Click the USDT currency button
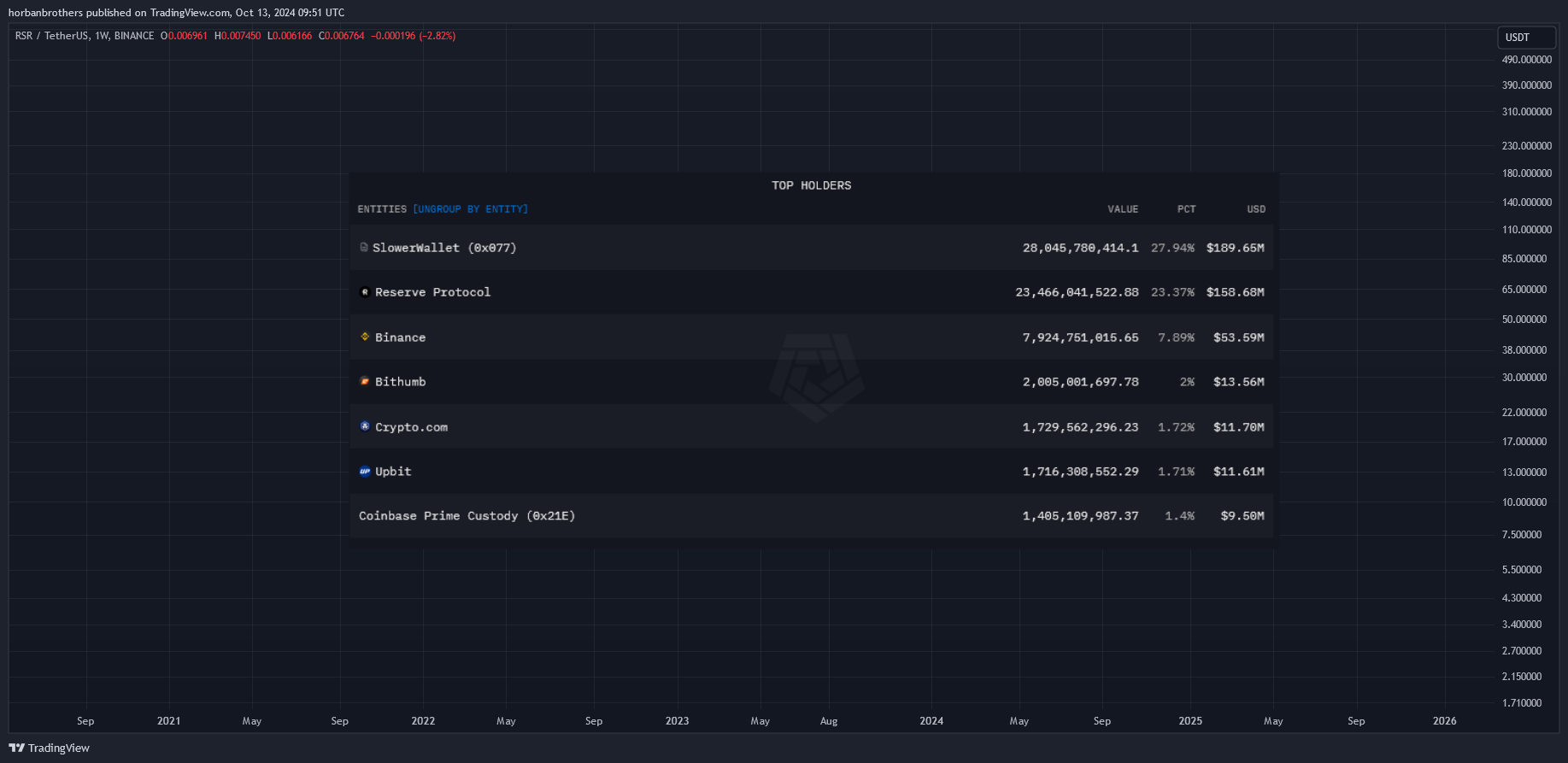 point(1526,38)
